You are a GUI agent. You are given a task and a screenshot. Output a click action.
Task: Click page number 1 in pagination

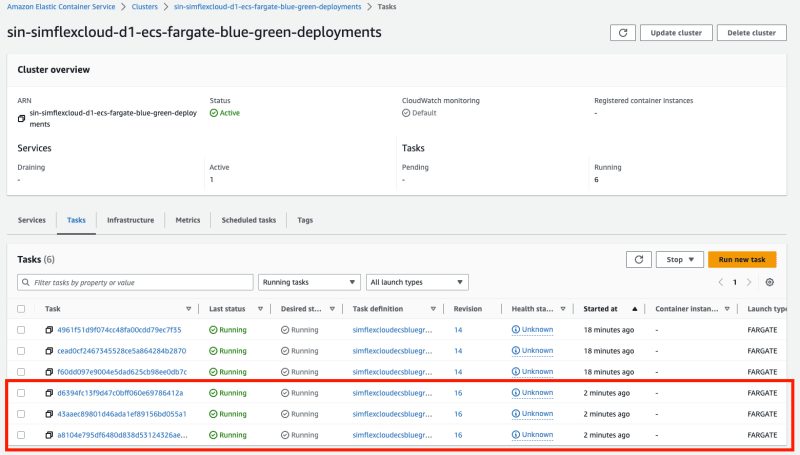click(x=735, y=282)
